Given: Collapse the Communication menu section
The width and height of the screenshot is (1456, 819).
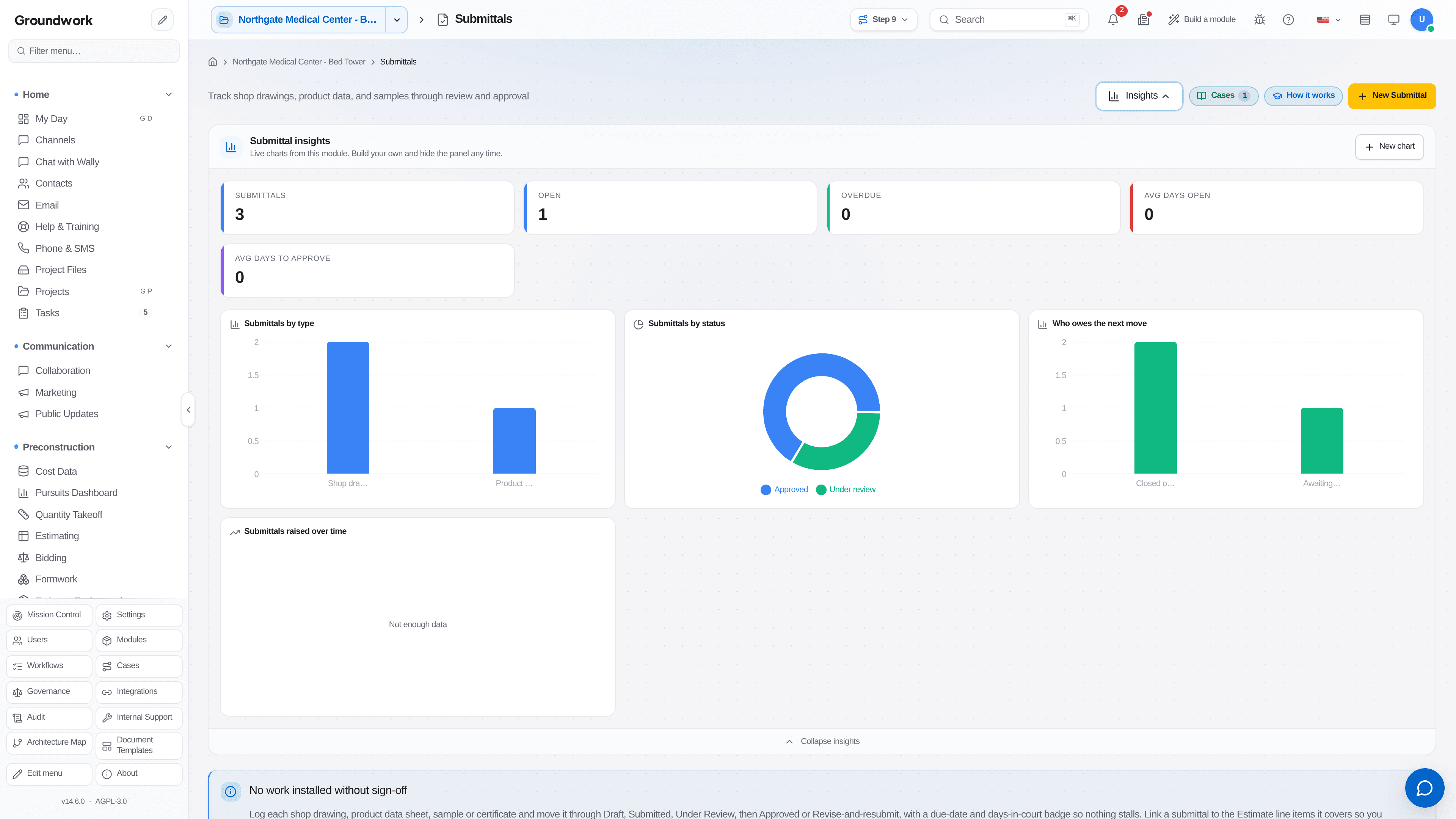Looking at the screenshot, I should point(168,347).
